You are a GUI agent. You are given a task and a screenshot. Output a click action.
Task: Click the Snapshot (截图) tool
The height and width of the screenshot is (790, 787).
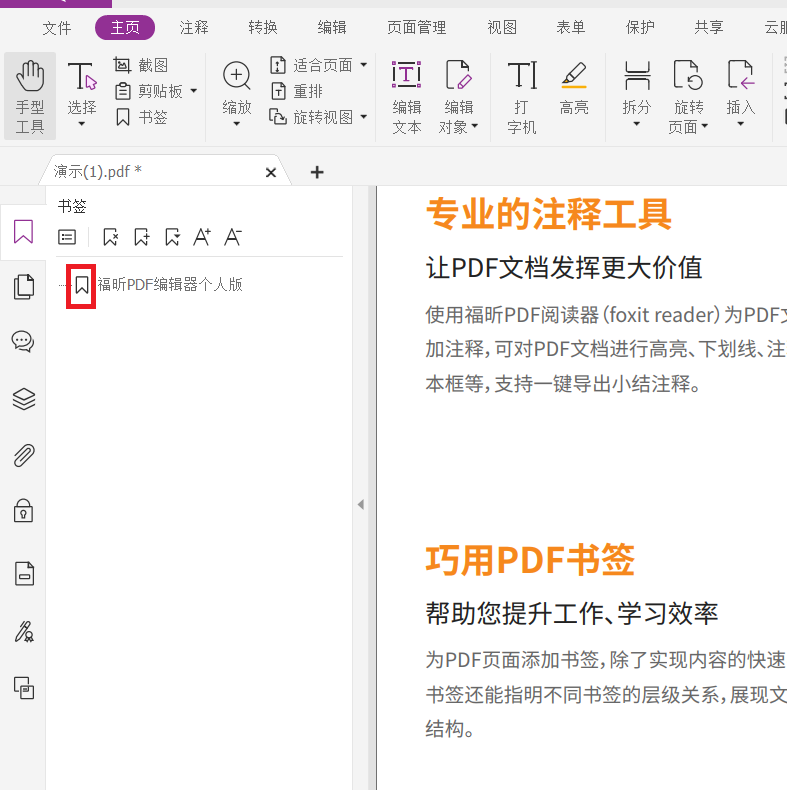coord(141,65)
